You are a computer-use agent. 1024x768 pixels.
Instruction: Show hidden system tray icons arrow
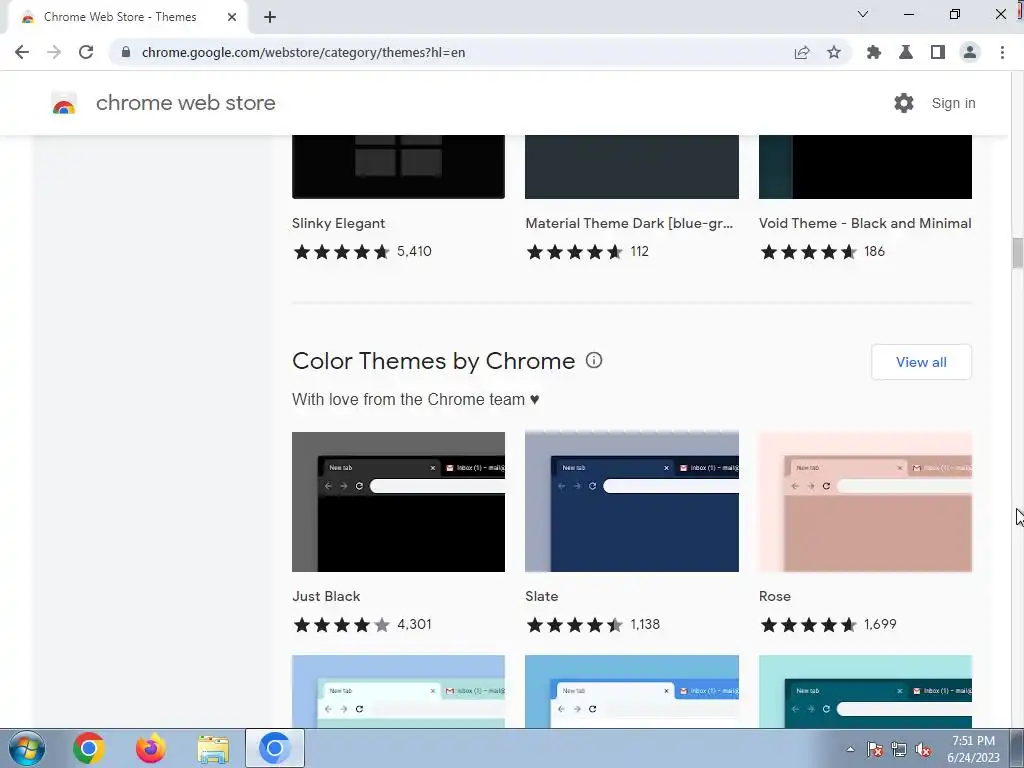(x=850, y=749)
